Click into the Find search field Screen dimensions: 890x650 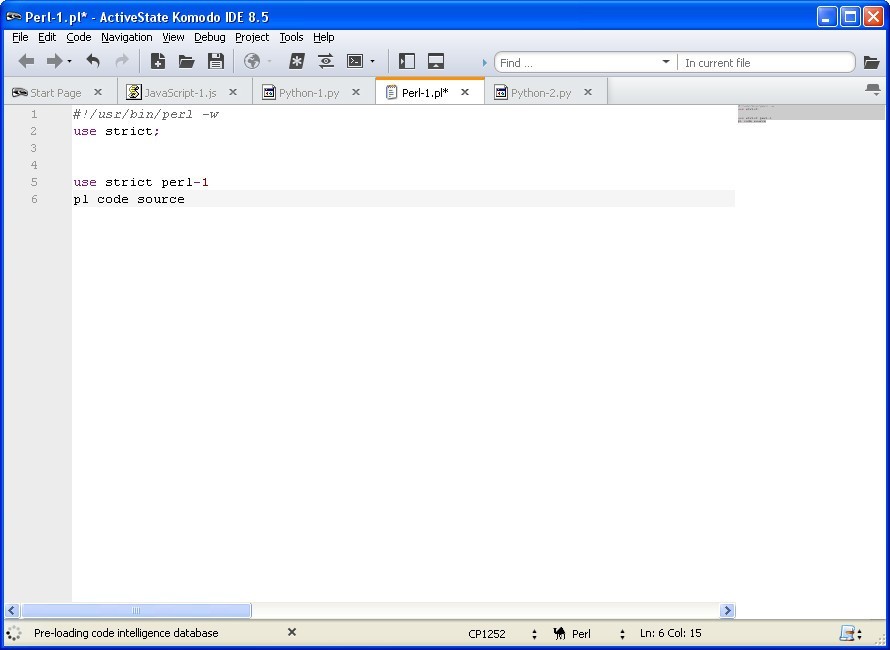pos(576,62)
